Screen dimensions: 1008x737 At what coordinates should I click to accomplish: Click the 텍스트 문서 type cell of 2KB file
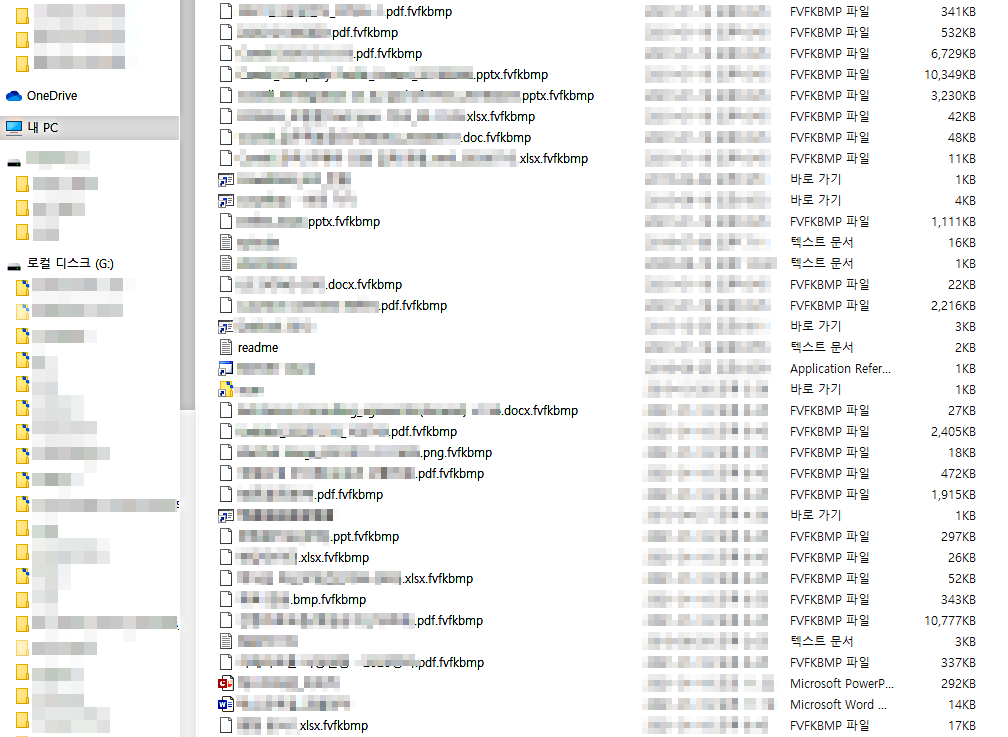tap(822, 347)
